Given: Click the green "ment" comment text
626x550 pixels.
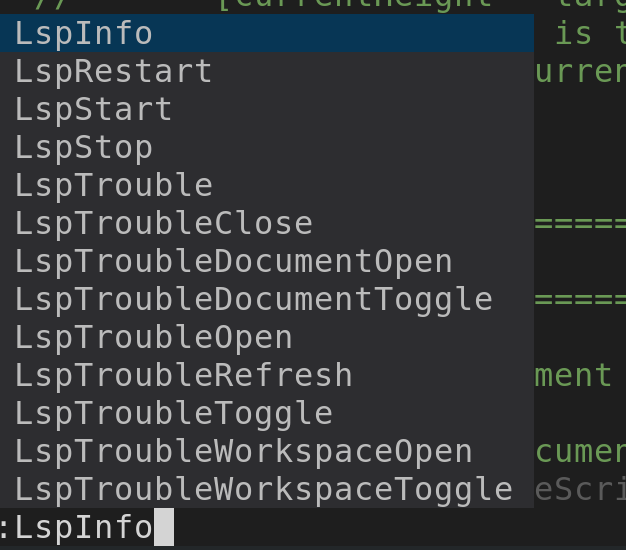Looking at the screenshot, I should 573,376.
